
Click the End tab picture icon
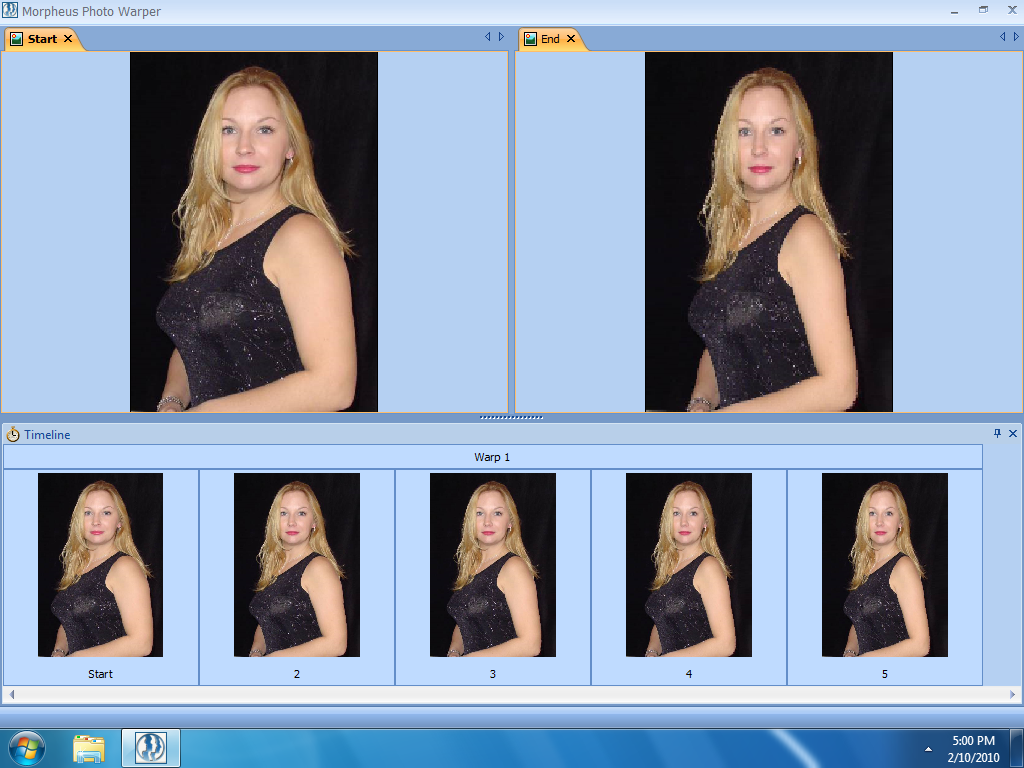click(x=531, y=39)
